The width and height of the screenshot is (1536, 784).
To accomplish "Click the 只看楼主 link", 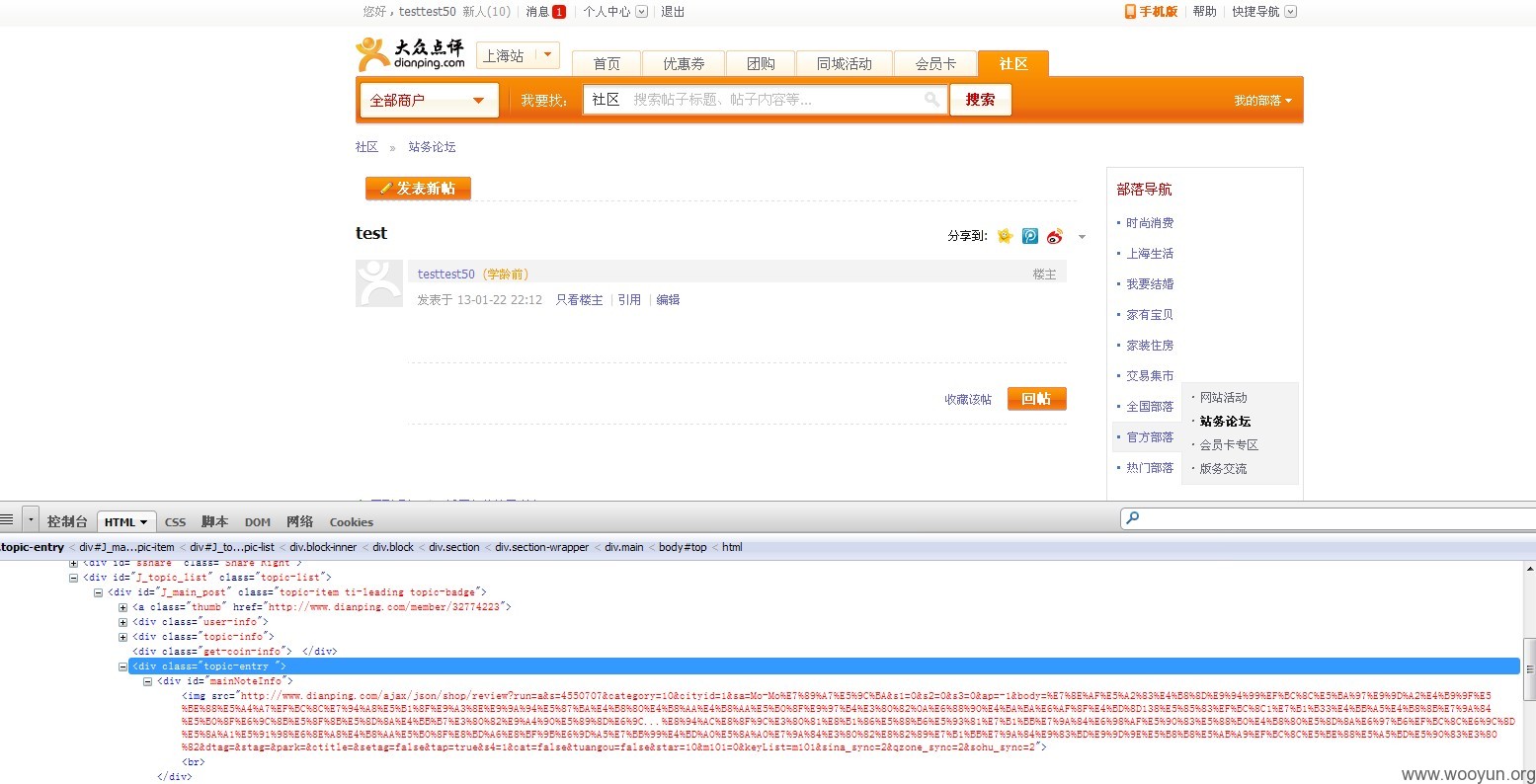I will pyautogui.click(x=579, y=300).
